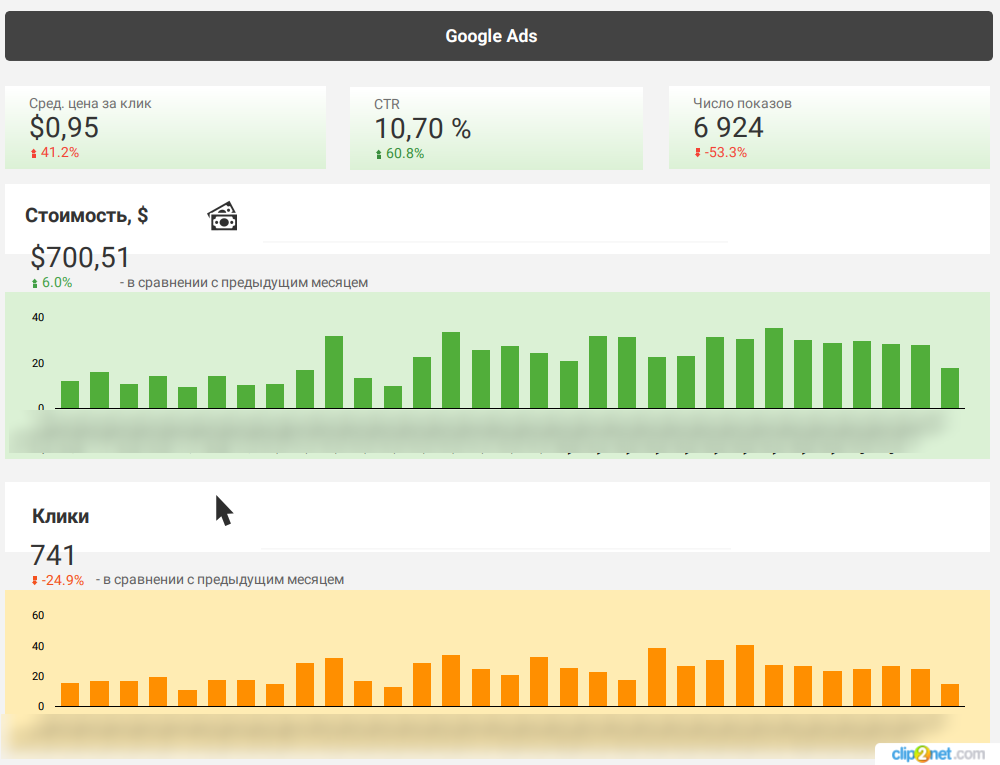Click the red down arrow beside -24.9%
Screen dimensions: 1000x765
coord(35,580)
